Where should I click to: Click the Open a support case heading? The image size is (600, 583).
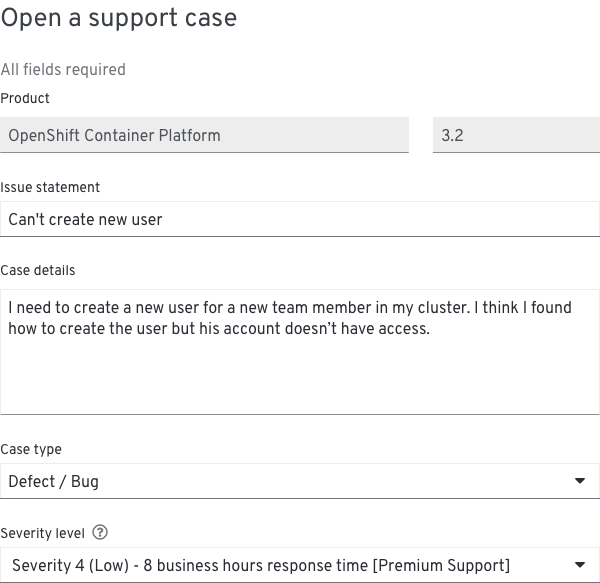(119, 18)
